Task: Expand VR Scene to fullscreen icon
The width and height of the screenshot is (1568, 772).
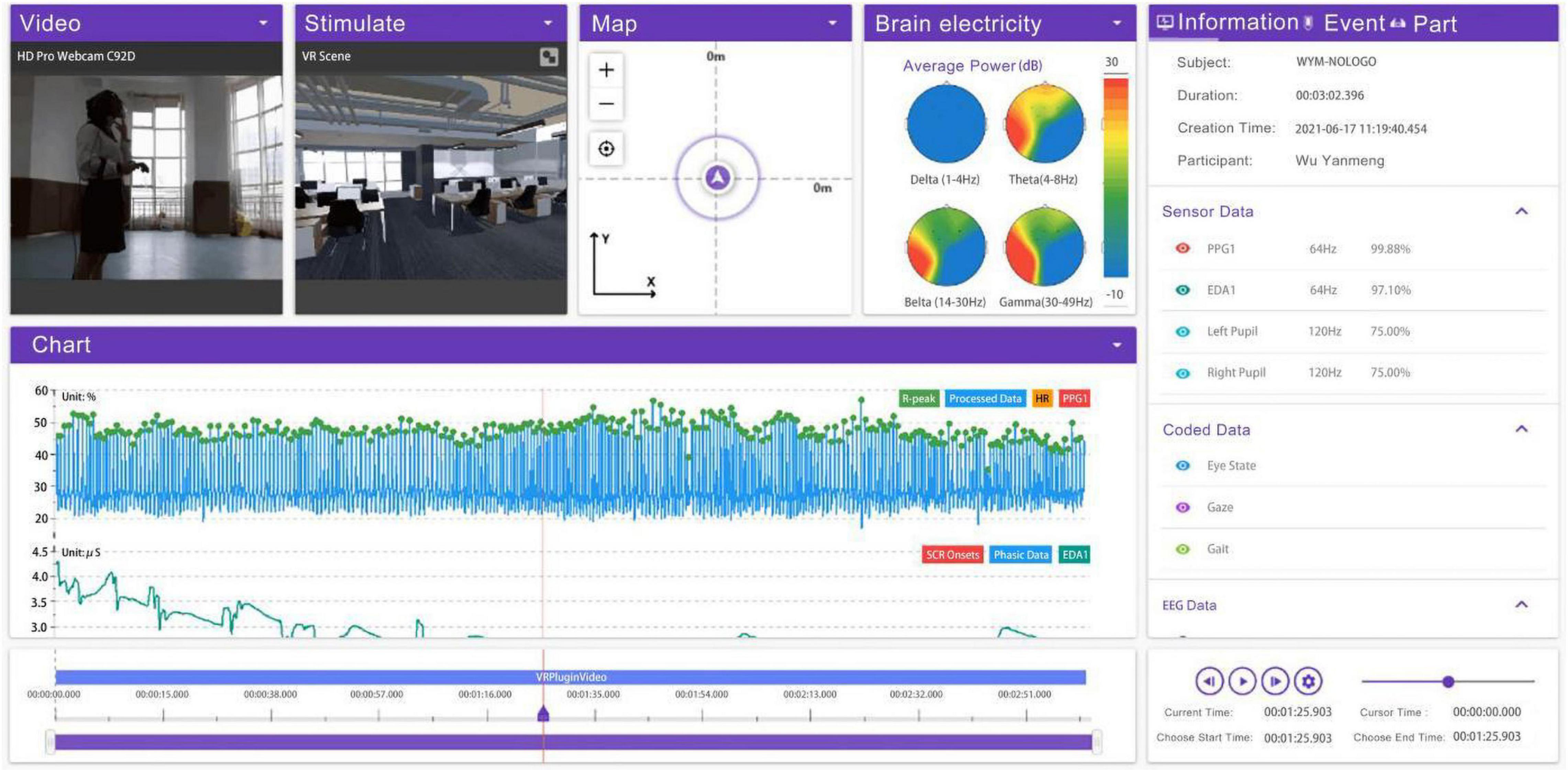Action: (549, 57)
